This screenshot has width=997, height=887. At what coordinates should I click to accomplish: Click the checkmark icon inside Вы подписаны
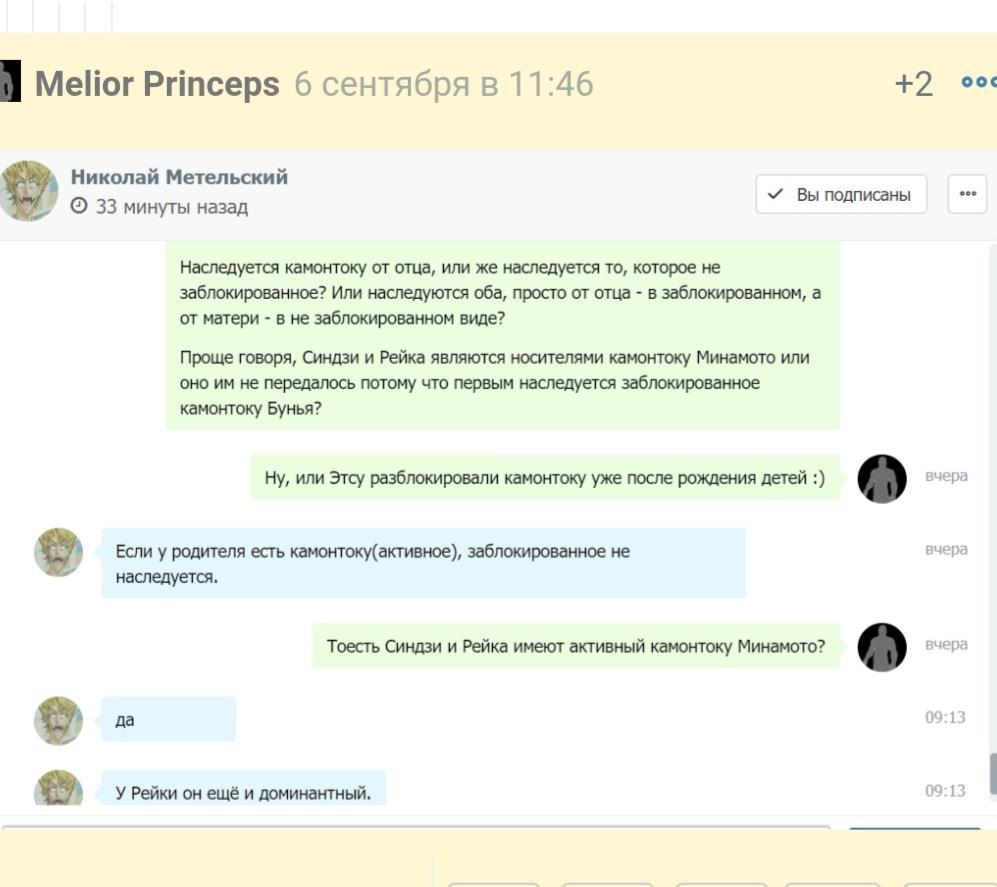[775, 193]
